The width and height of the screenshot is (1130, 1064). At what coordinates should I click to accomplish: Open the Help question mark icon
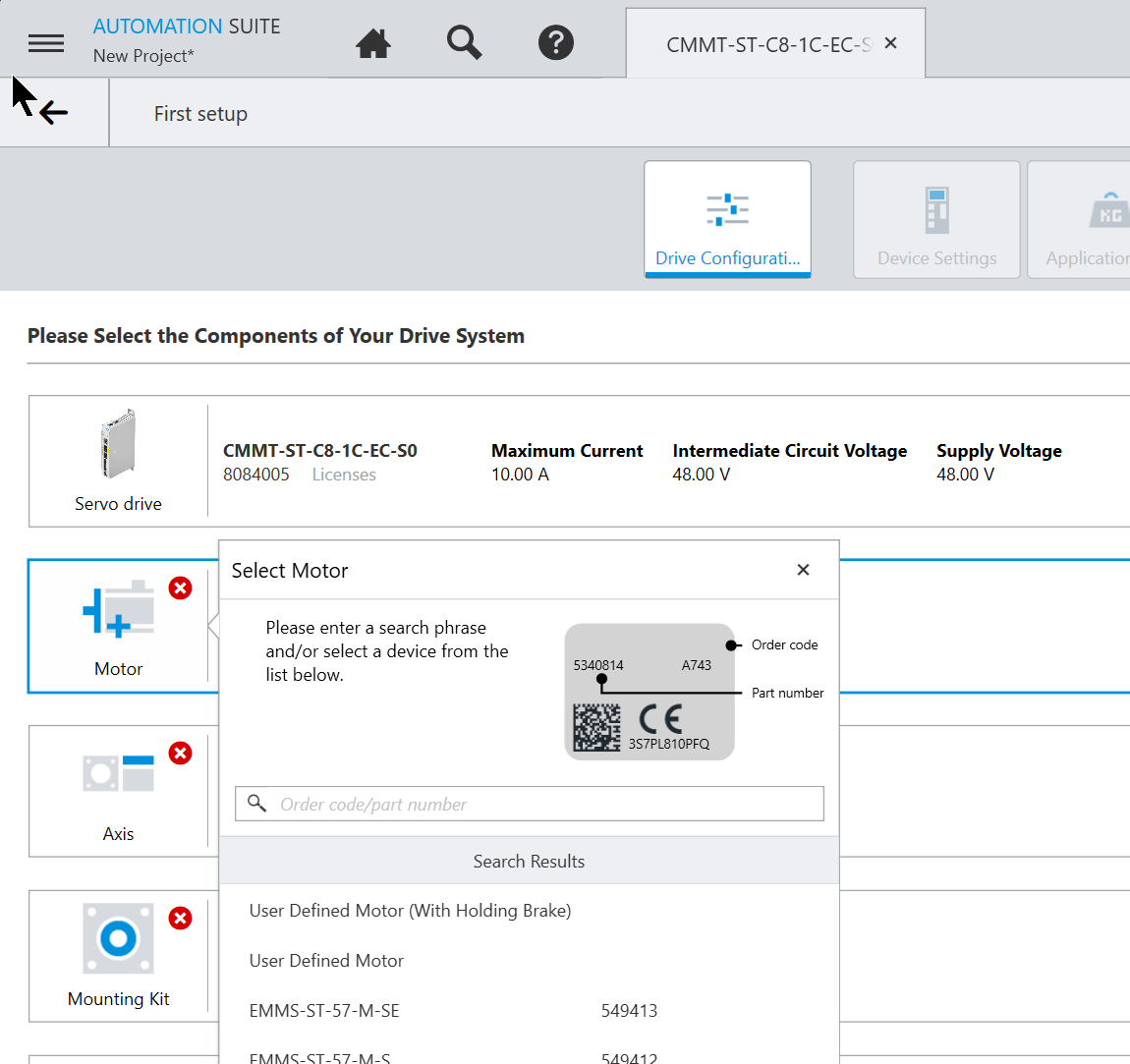(555, 42)
